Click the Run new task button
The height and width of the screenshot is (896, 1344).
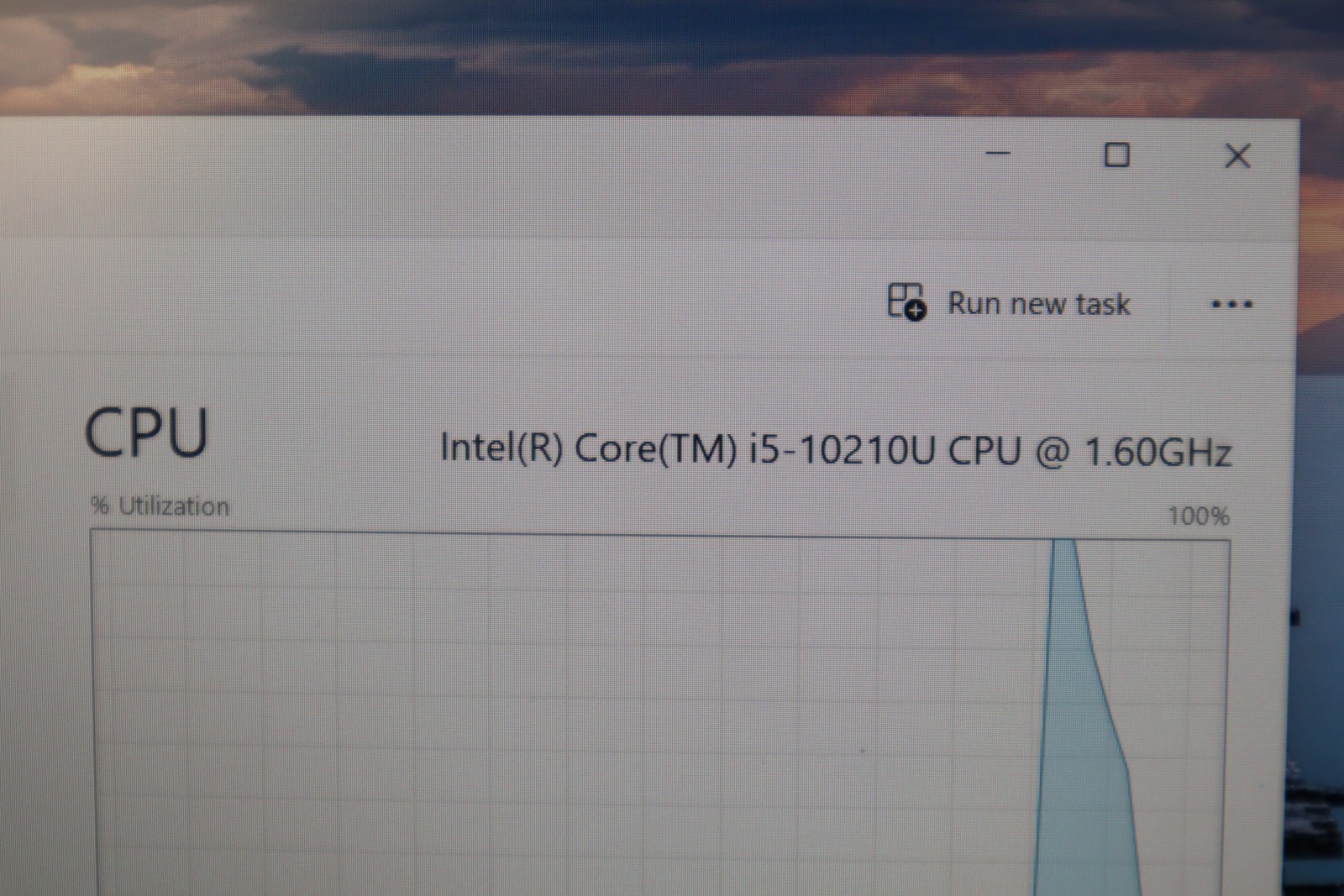1009,302
